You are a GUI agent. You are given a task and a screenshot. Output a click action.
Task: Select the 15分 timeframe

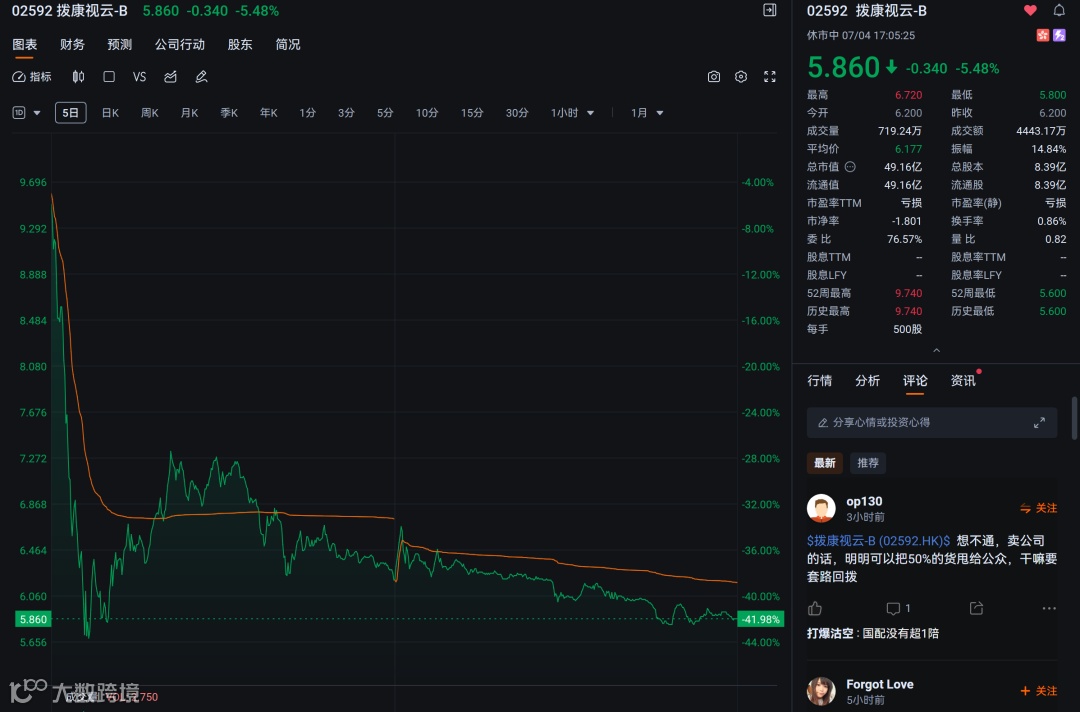pyautogui.click(x=472, y=112)
